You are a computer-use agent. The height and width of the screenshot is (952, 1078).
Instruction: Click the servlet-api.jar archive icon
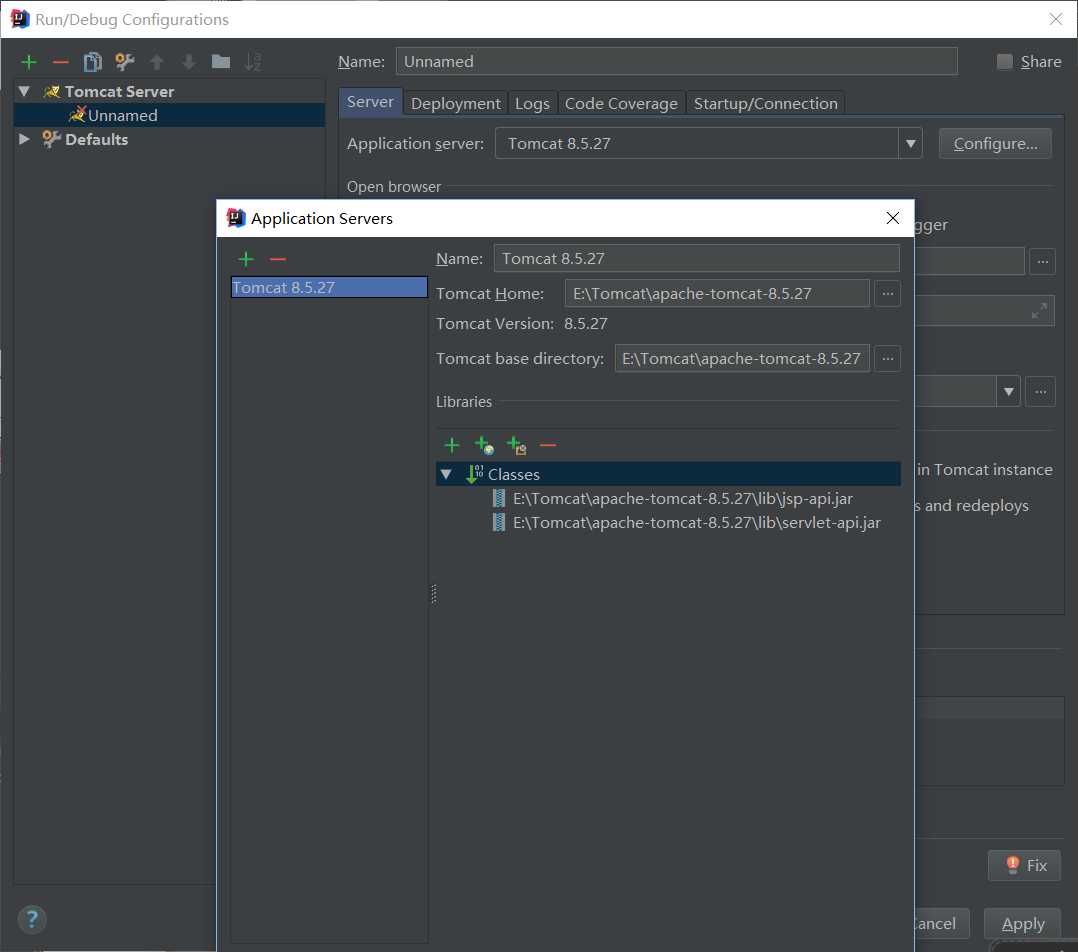(x=499, y=522)
